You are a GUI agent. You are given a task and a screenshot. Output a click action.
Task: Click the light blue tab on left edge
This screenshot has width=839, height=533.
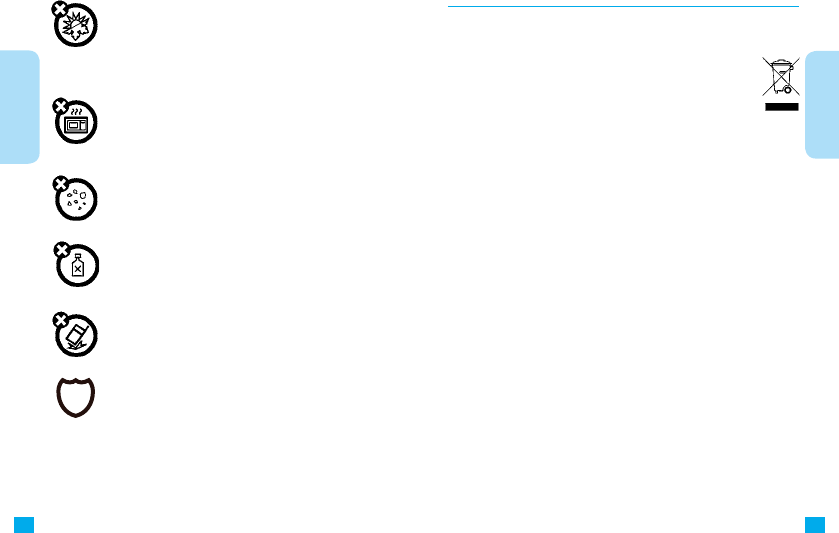pos(20,107)
